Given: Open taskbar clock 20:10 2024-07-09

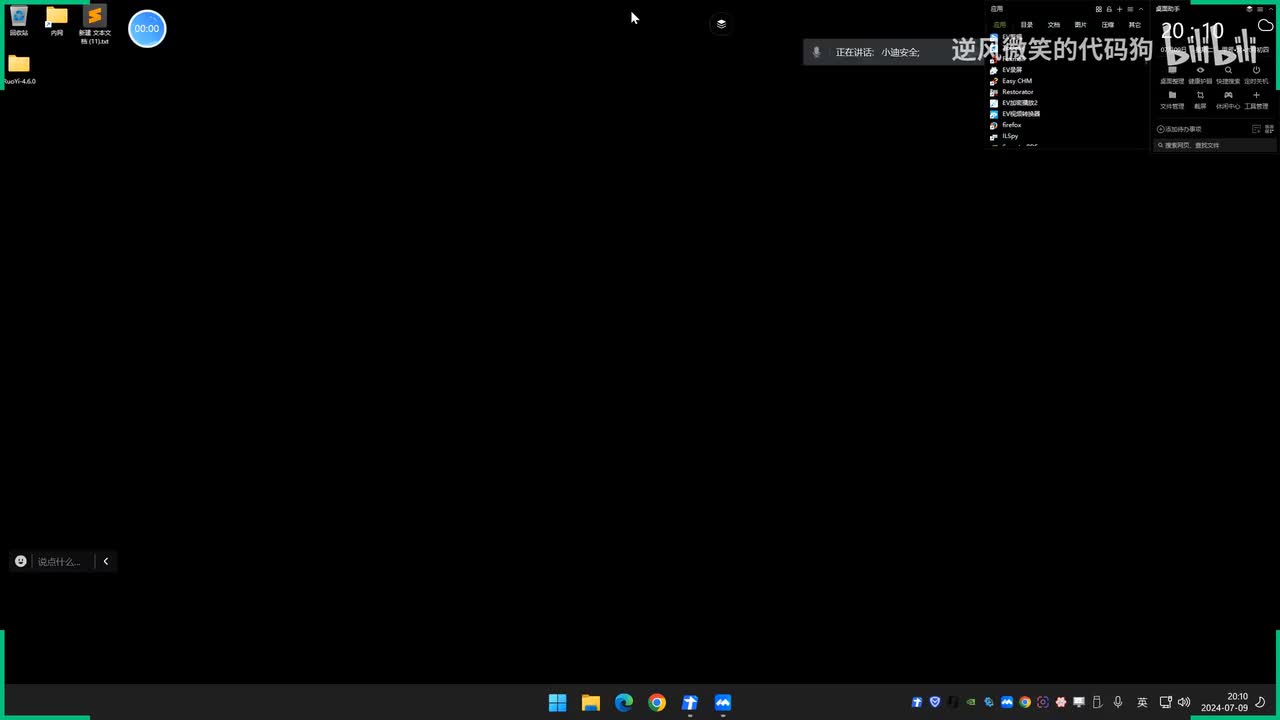Looking at the screenshot, I should coord(1224,702).
